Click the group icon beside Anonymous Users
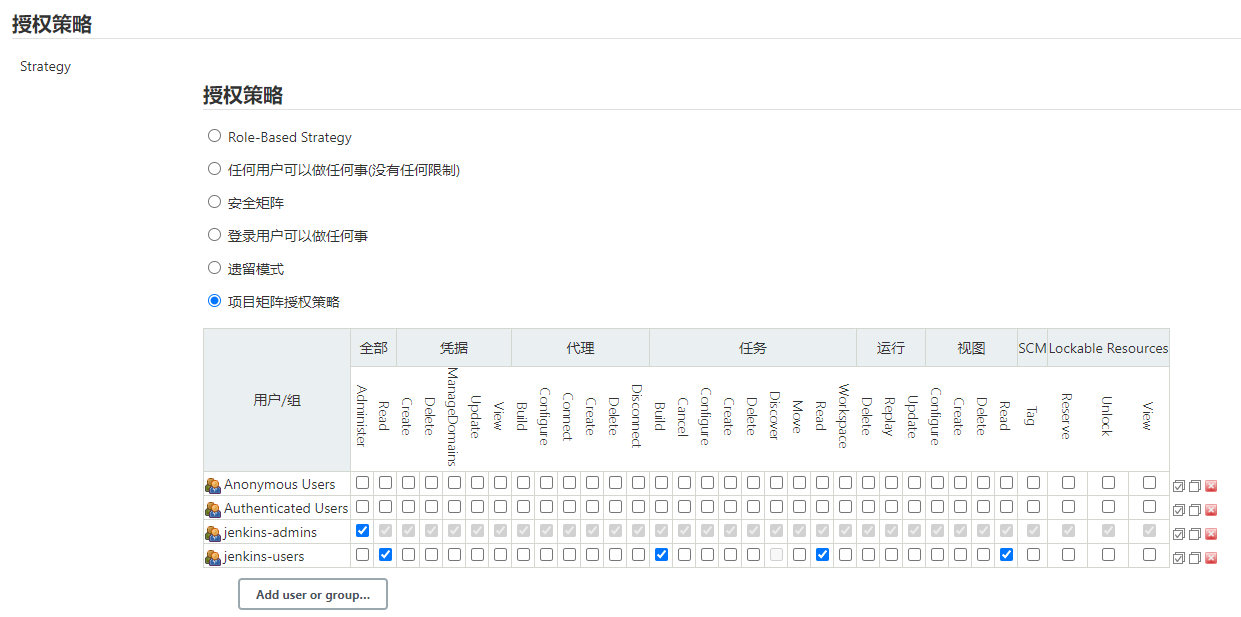 tap(212, 484)
